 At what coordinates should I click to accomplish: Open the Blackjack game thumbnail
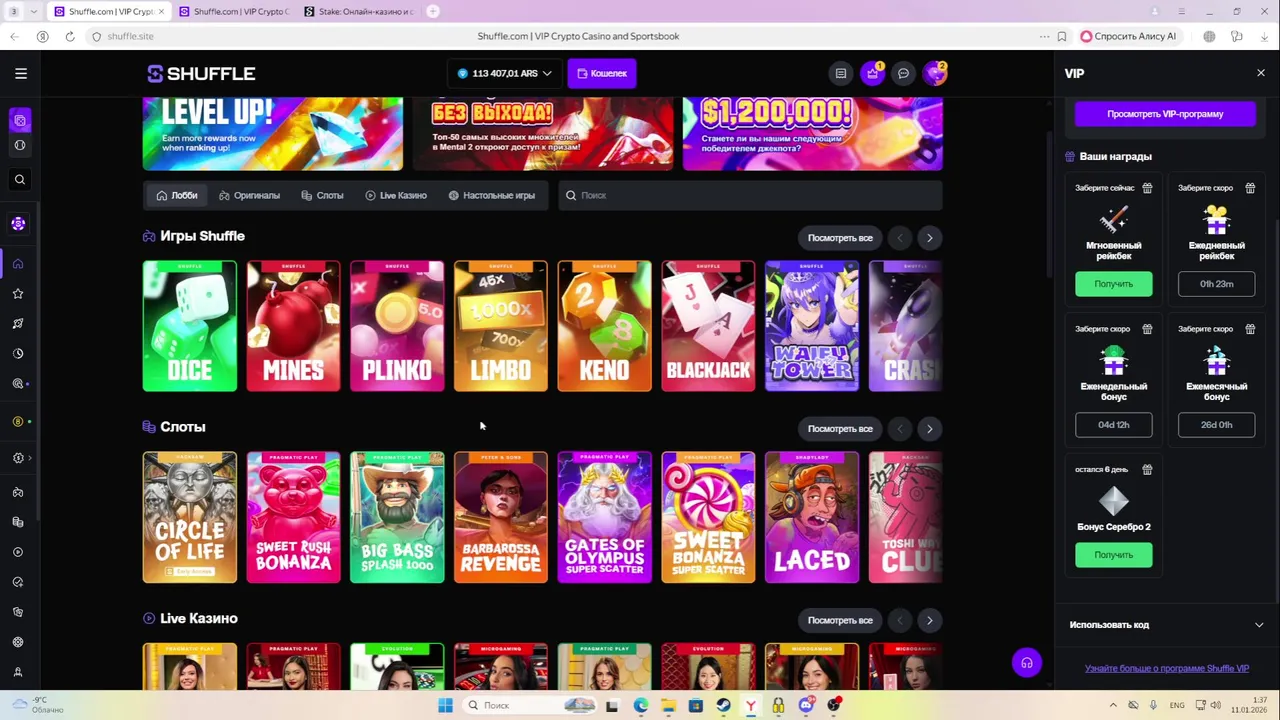click(x=708, y=326)
